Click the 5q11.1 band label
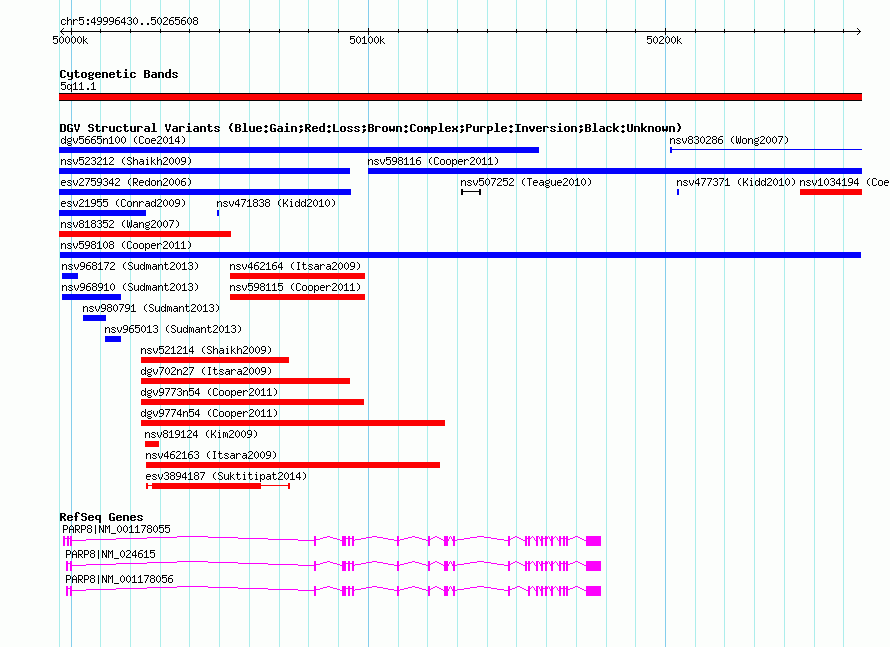 (x=78, y=86)
